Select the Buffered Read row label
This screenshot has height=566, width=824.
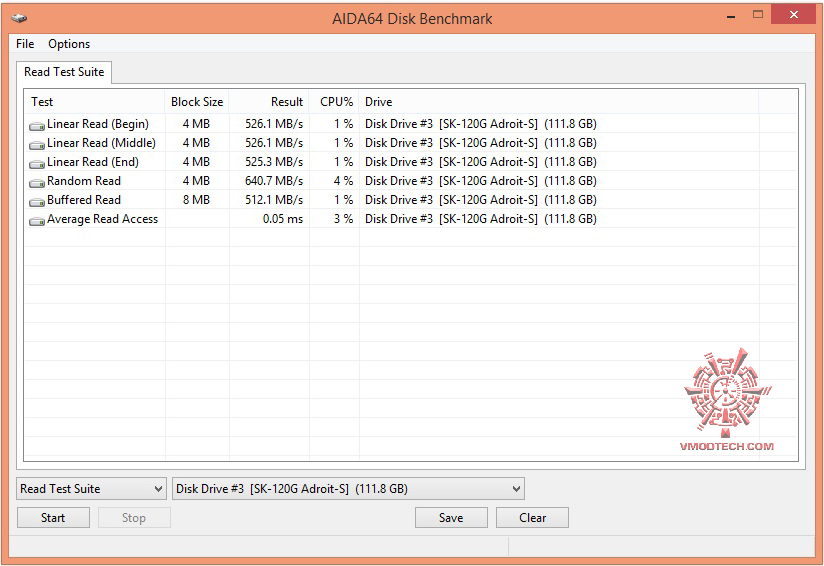point(84,200)
